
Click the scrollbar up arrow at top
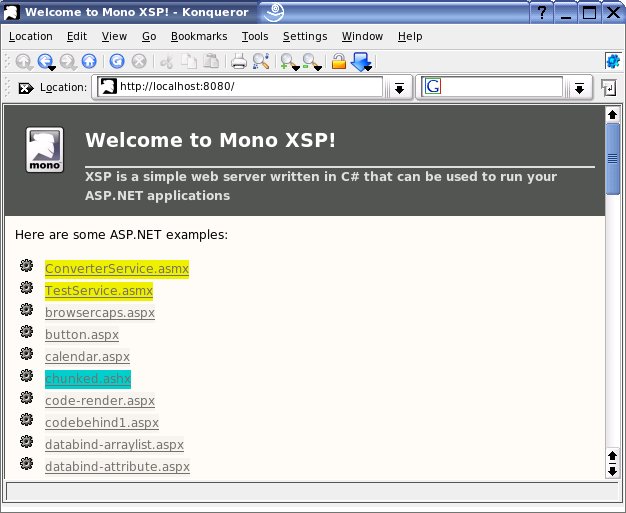[612, 115]
